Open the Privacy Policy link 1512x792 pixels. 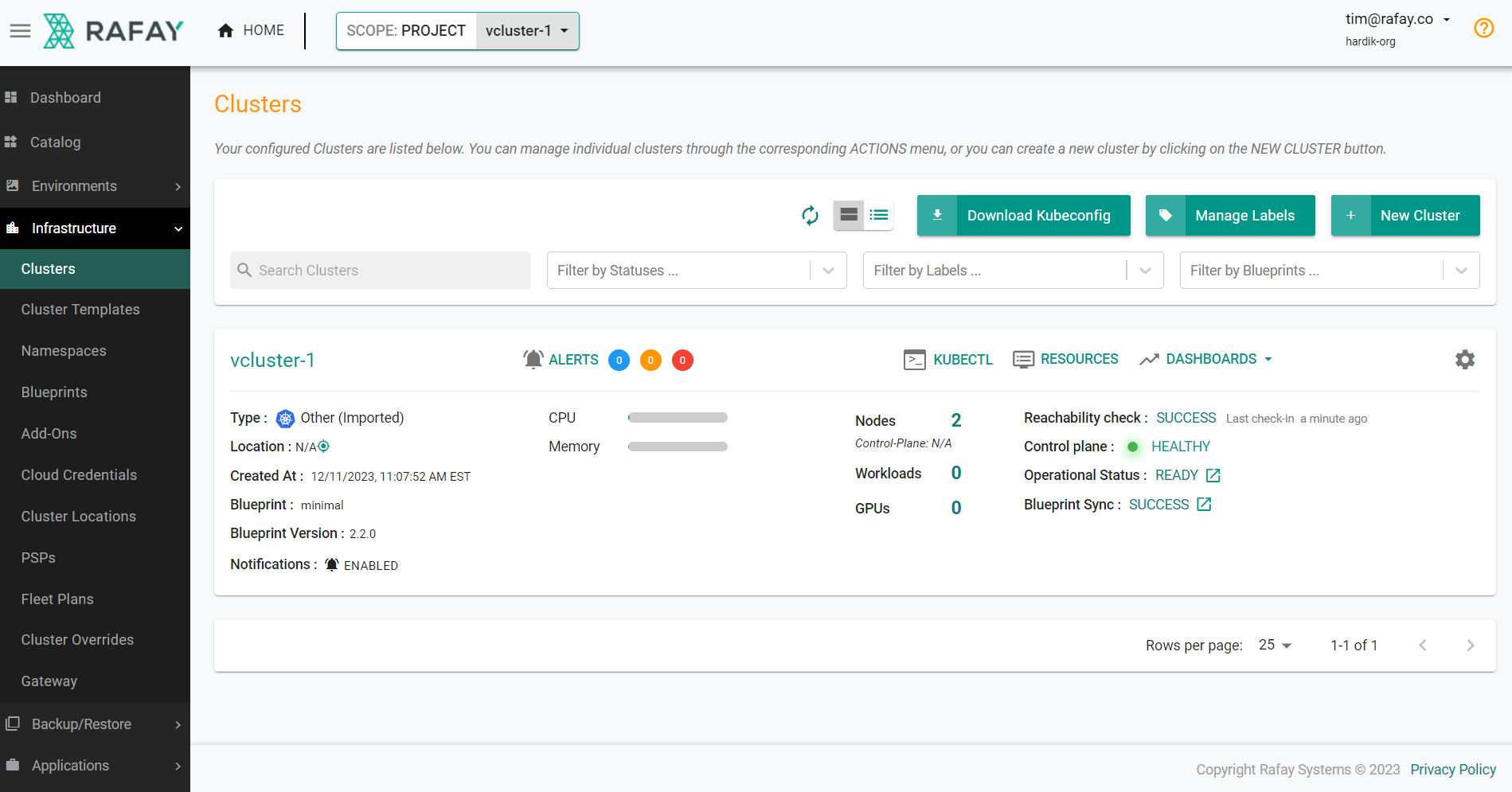[1453, 769]
